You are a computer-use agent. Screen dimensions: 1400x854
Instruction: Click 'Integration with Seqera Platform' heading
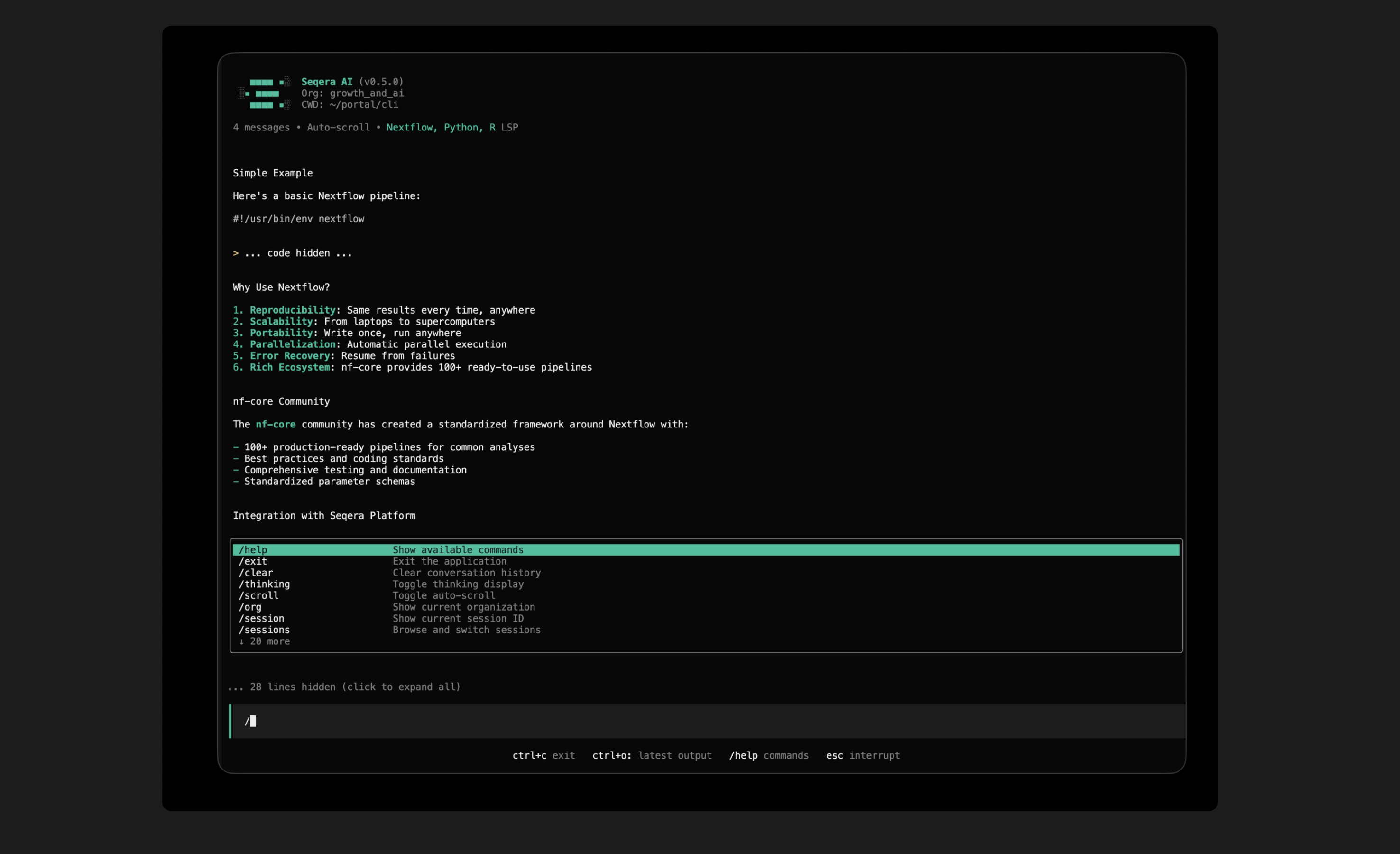tap(324, 516)
